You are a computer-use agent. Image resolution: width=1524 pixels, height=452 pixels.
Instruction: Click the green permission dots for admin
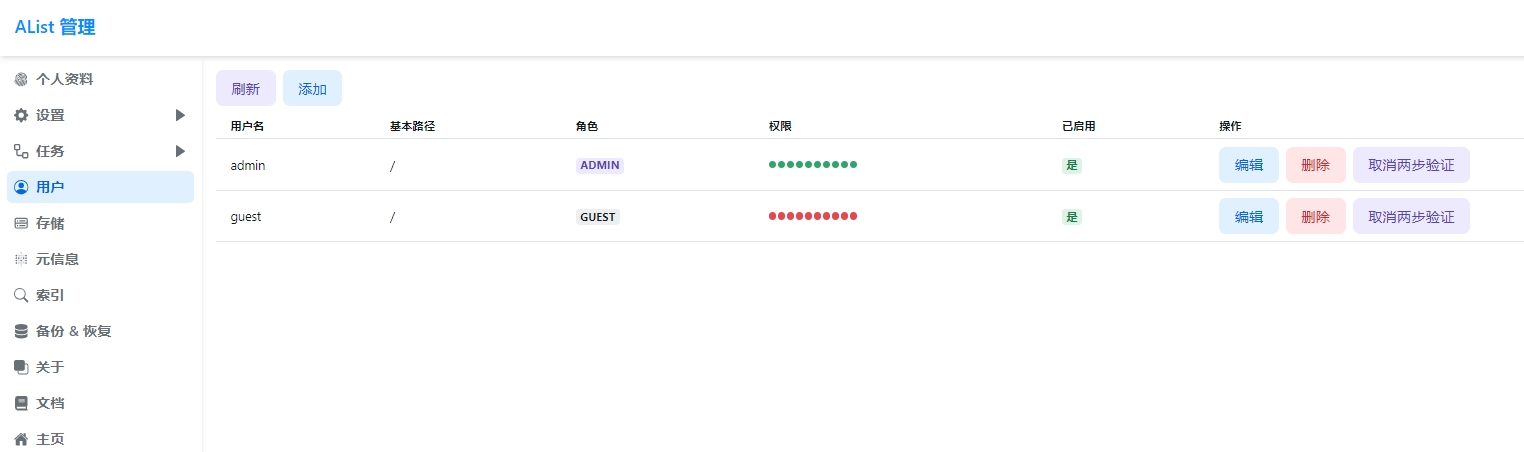pos(812,164)
